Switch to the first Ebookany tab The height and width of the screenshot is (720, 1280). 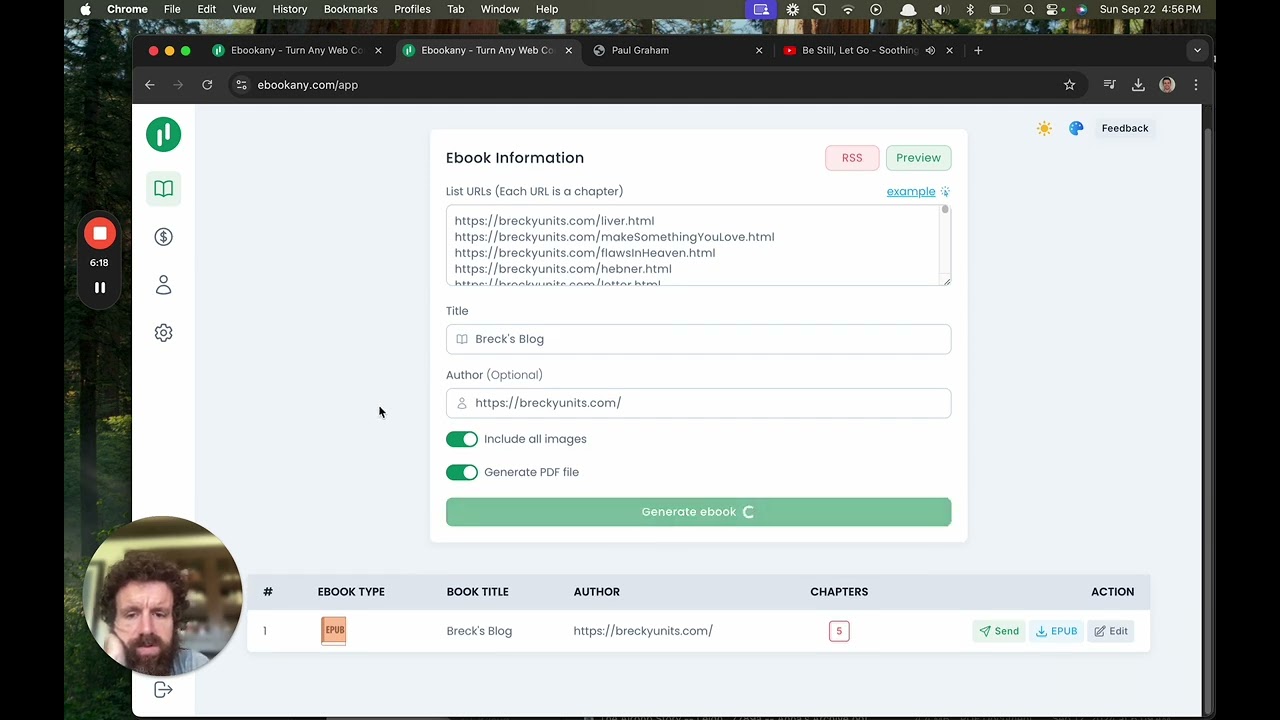pos(296,50)
